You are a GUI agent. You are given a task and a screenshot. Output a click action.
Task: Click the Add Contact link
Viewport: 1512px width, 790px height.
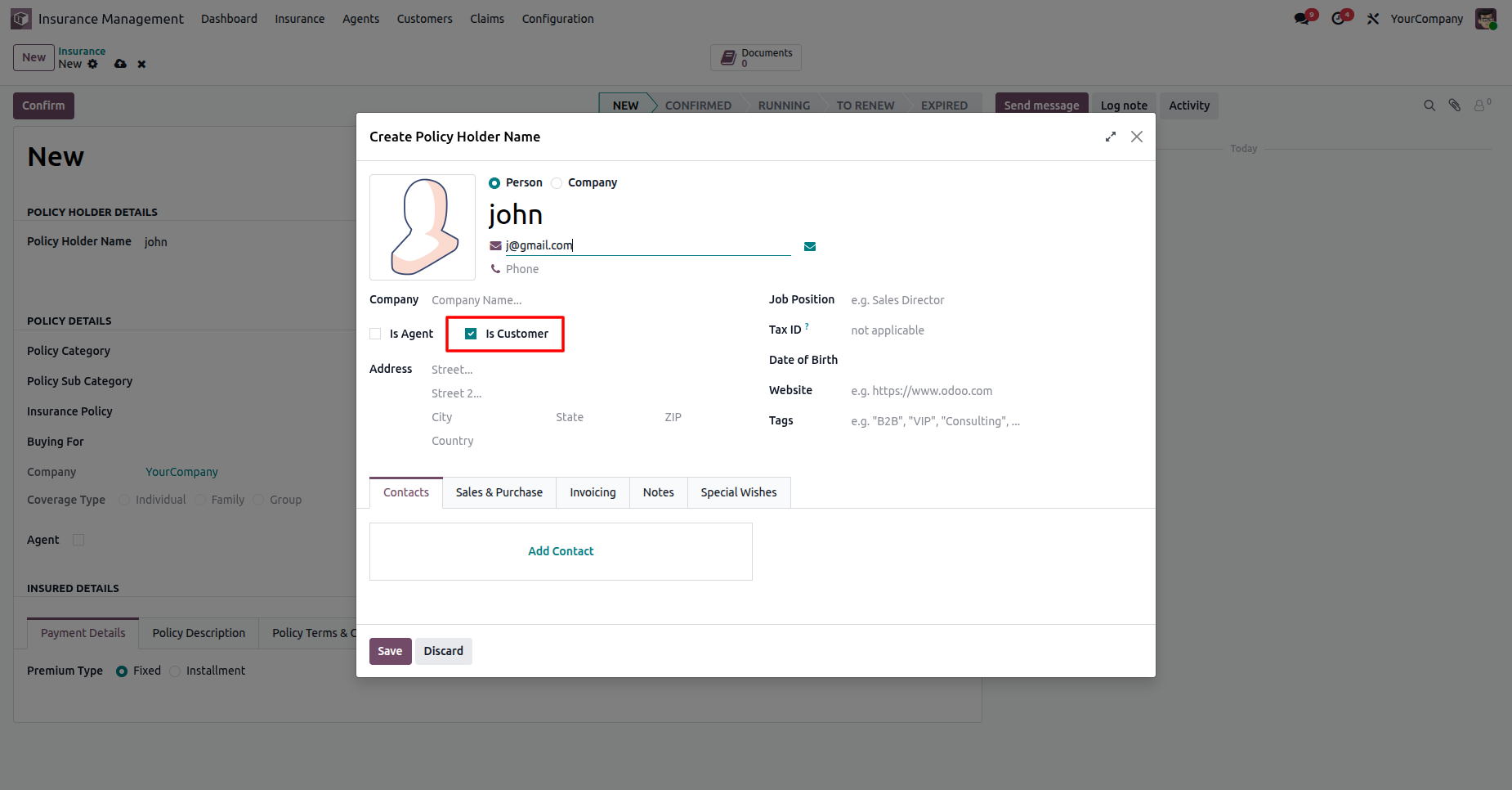(x=561, y=551)
